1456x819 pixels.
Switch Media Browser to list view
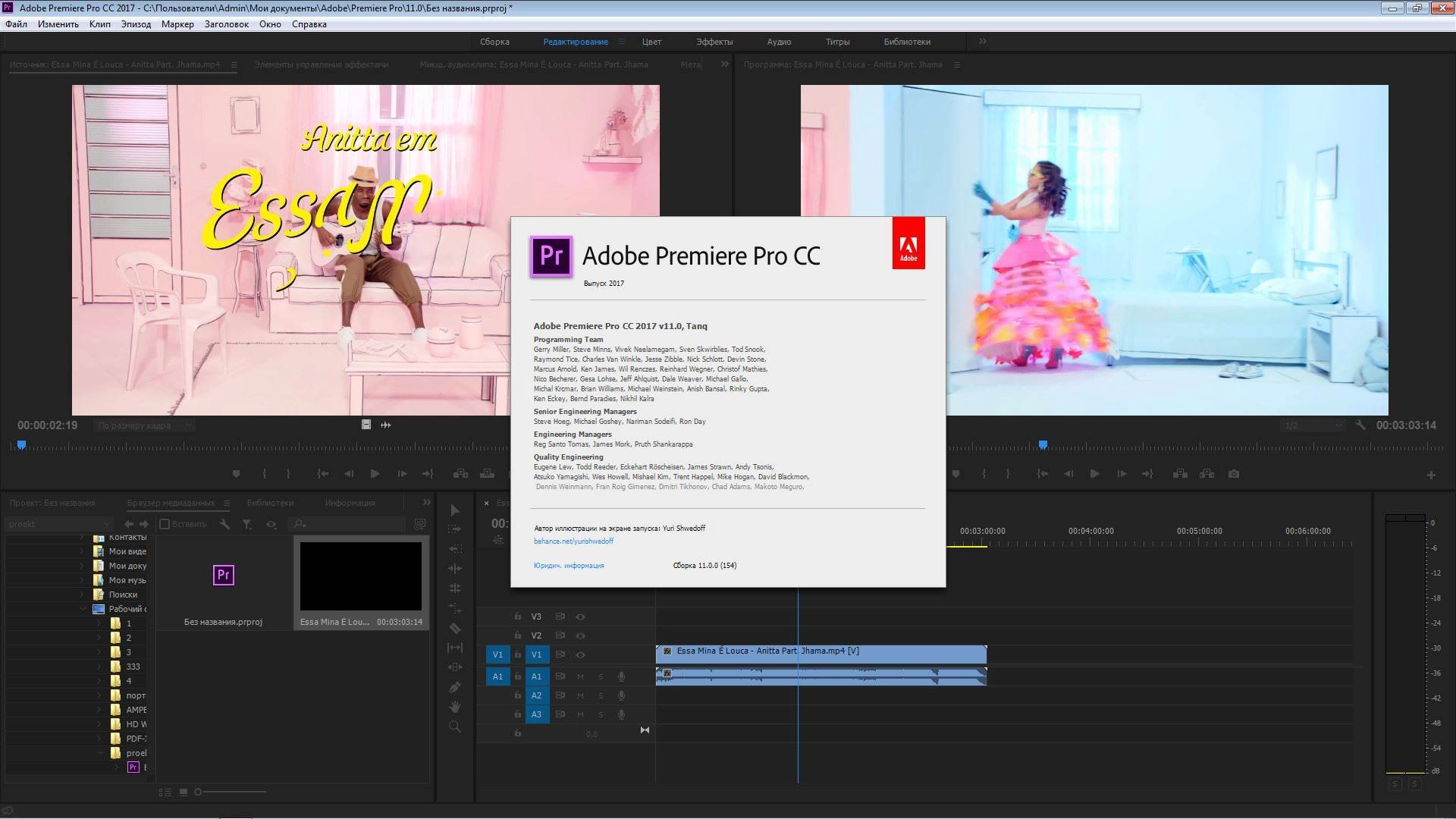pyautogui.click(x=165, y=792)
